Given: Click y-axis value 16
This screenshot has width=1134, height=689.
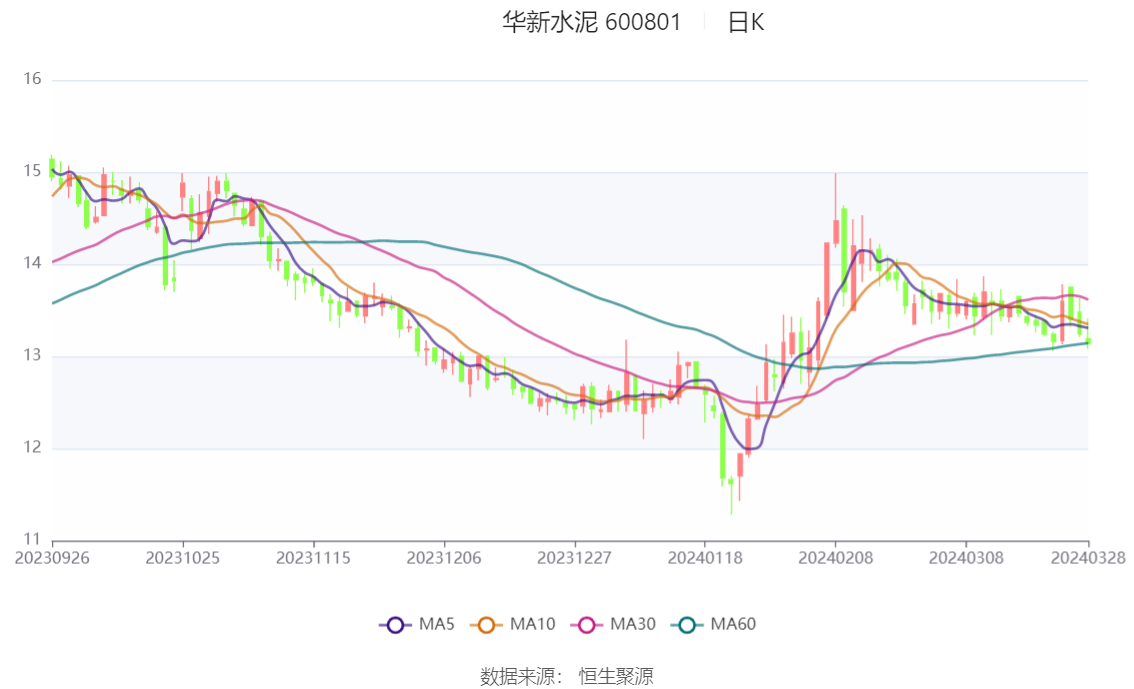Looking at the screenshot, I should [32, 79].
